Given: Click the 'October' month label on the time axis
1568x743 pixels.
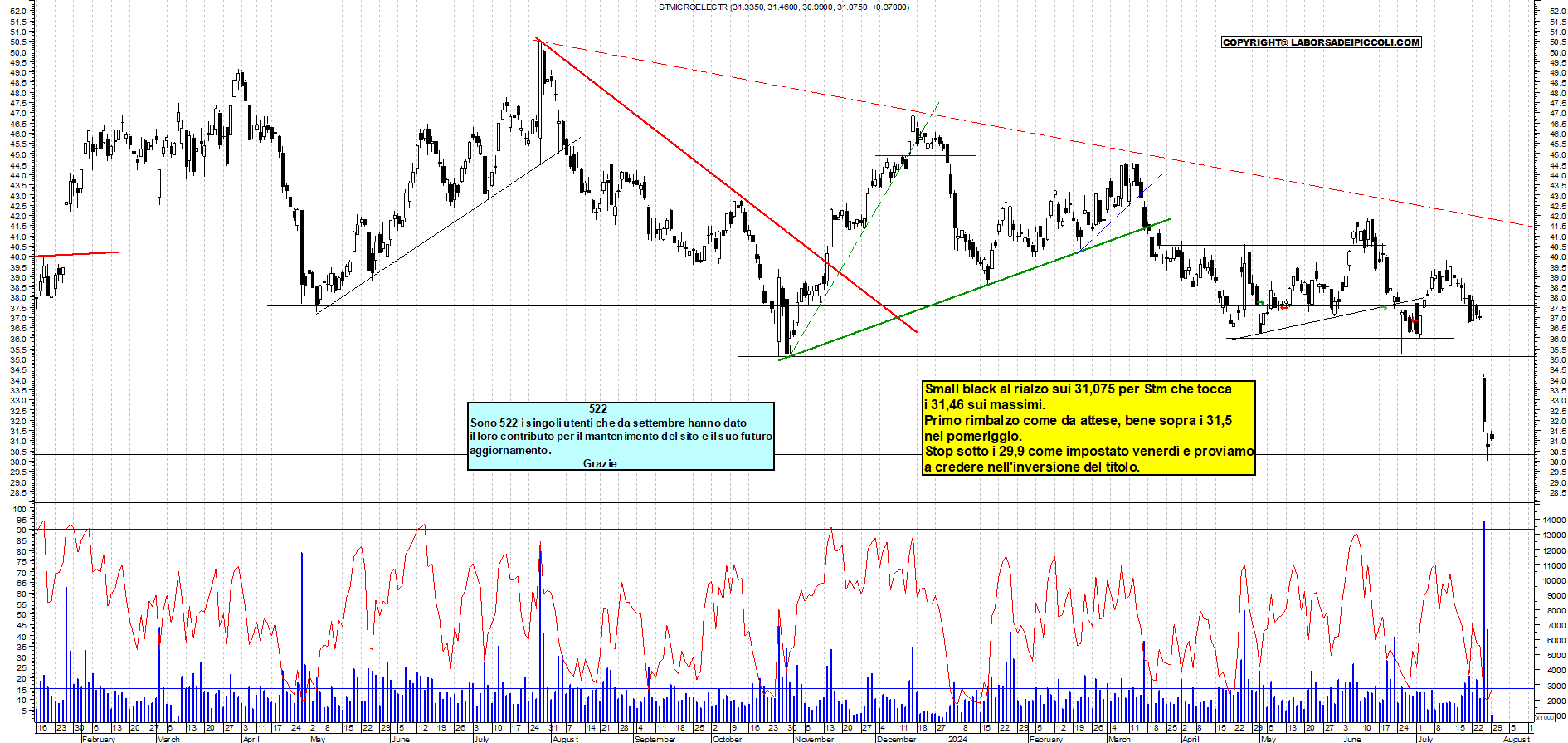Looking at the screenshot, I should point(728,739).
